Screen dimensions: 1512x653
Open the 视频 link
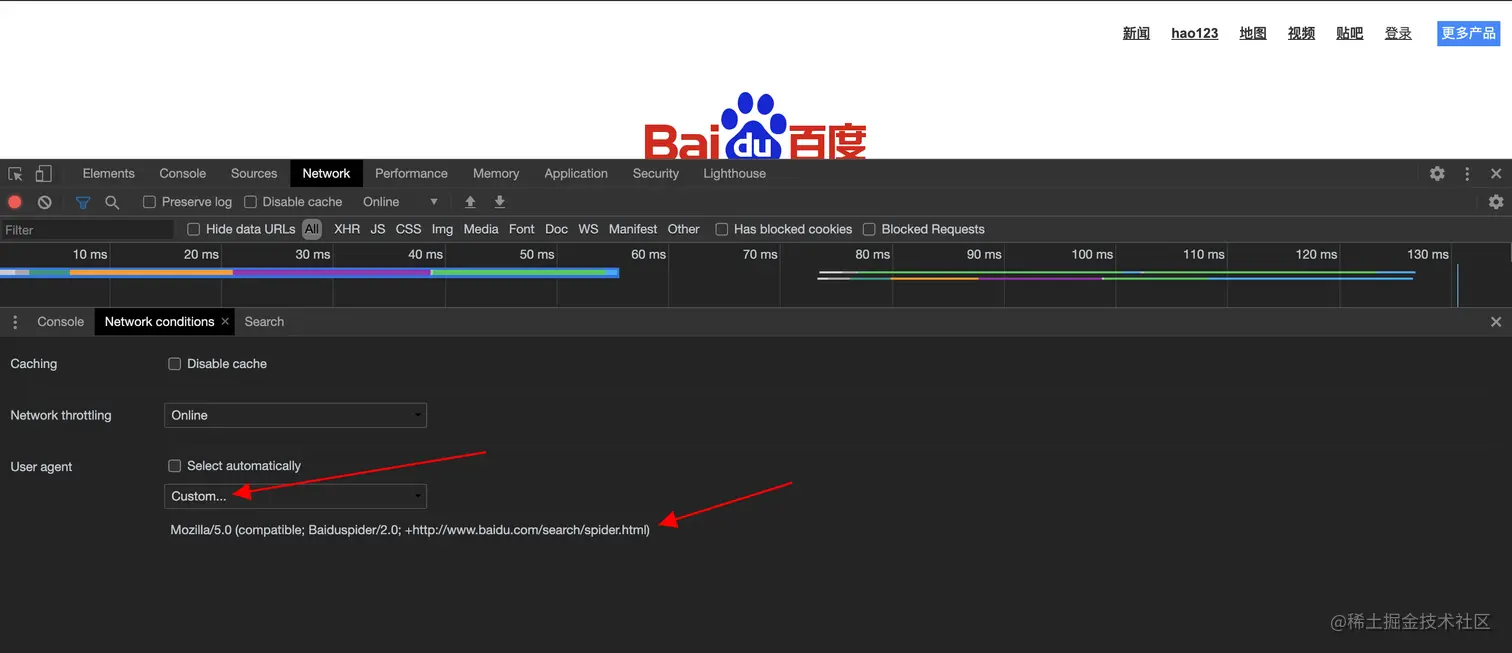tap(1301, 33)
